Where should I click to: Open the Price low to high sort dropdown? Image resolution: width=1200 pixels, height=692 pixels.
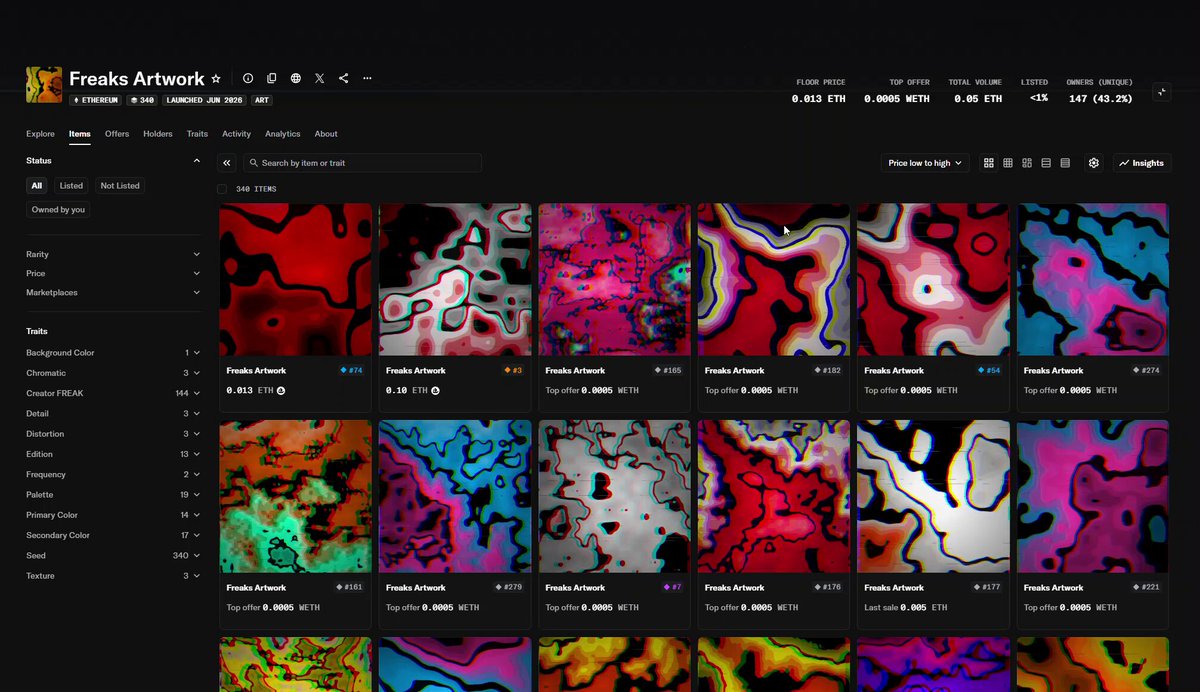(925, 163)
